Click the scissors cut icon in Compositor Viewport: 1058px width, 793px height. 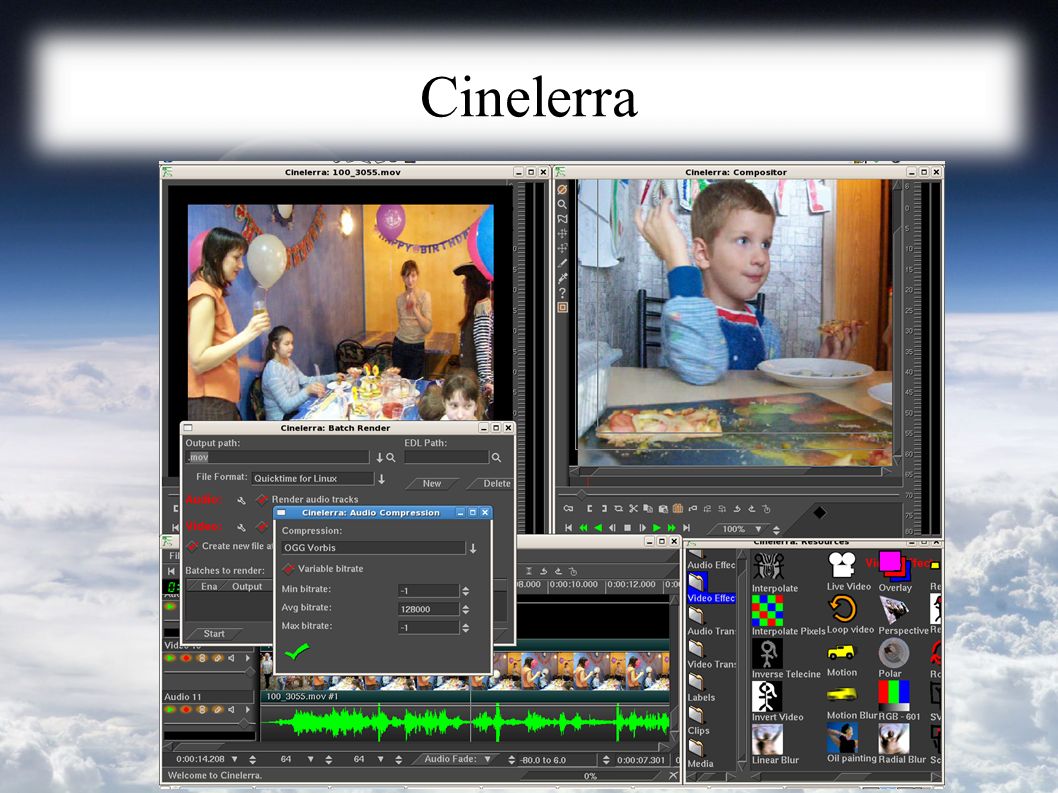633,508
